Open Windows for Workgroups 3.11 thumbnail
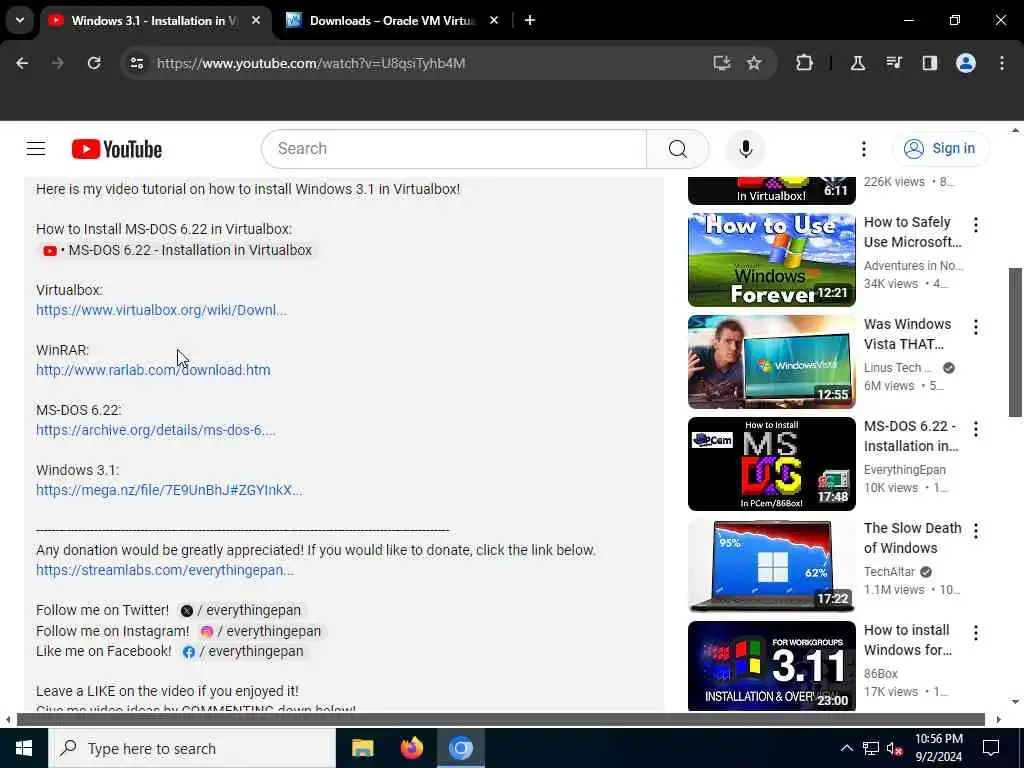The image size is (1024, 768). (x=771, y=666)
